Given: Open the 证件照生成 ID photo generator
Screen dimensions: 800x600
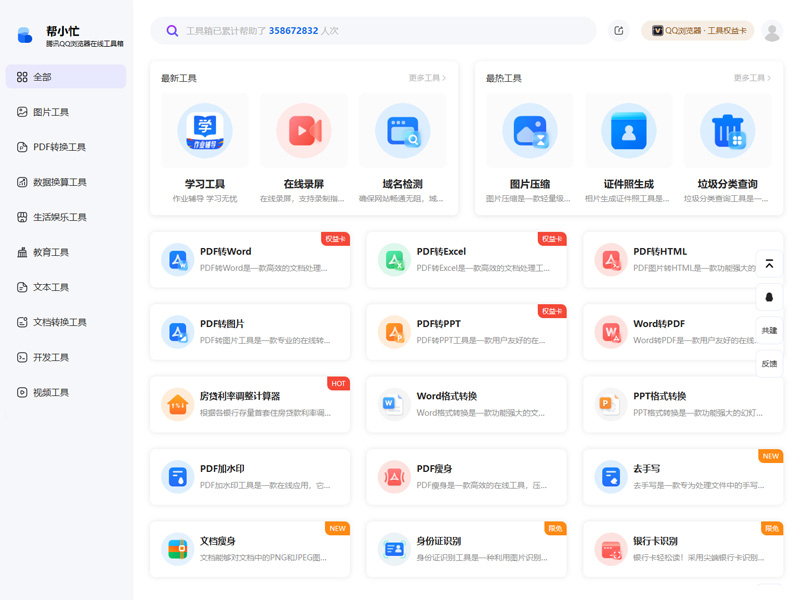Looking at the screenshot, I should (629, 131).
